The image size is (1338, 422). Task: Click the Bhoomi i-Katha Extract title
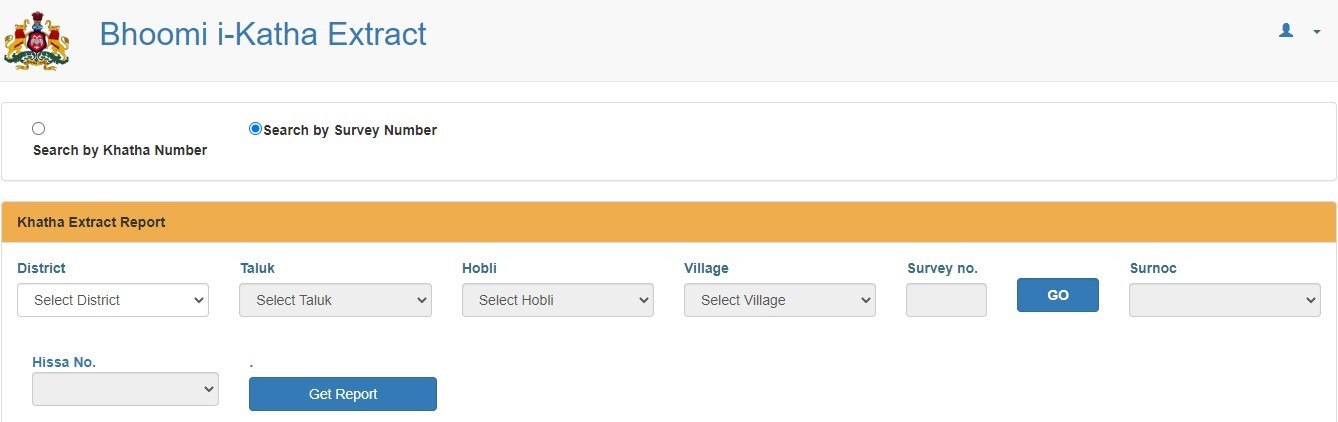(263, 34)
